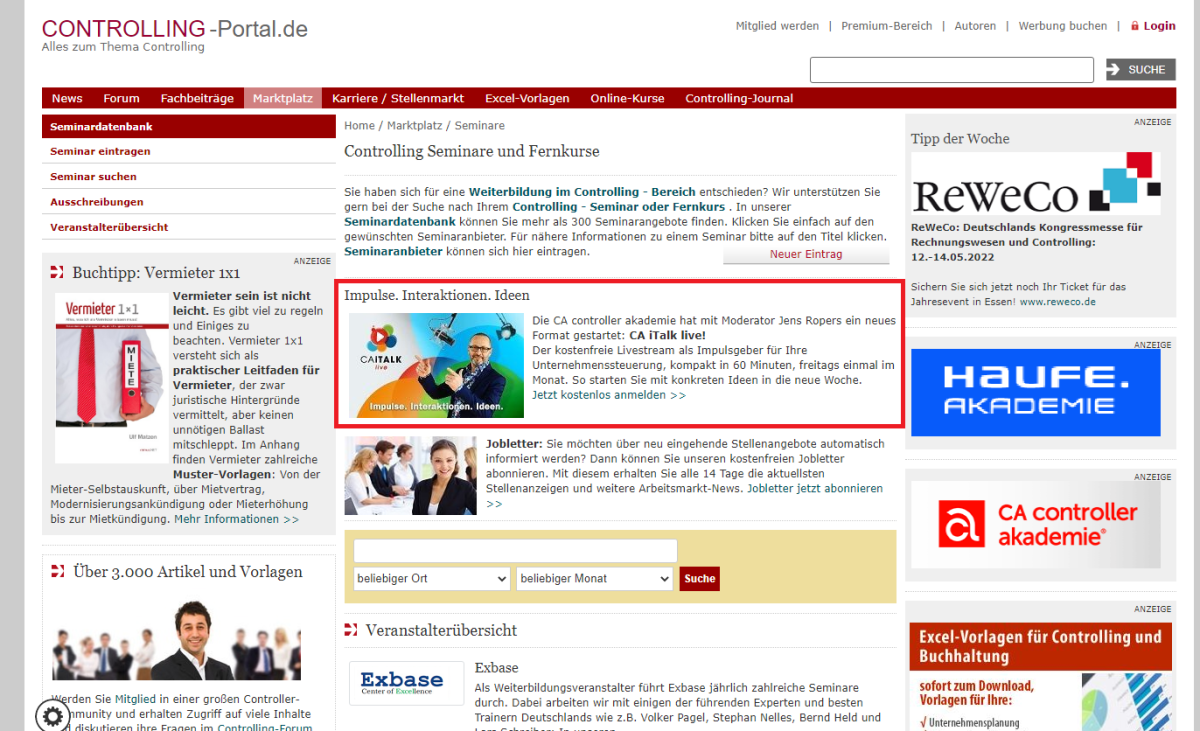This screenshot has height=731, width=1200.
Task: Click the 'Über 3.000 Artikel und Vorlagen' heading
Action: click(x=187, y=572)
